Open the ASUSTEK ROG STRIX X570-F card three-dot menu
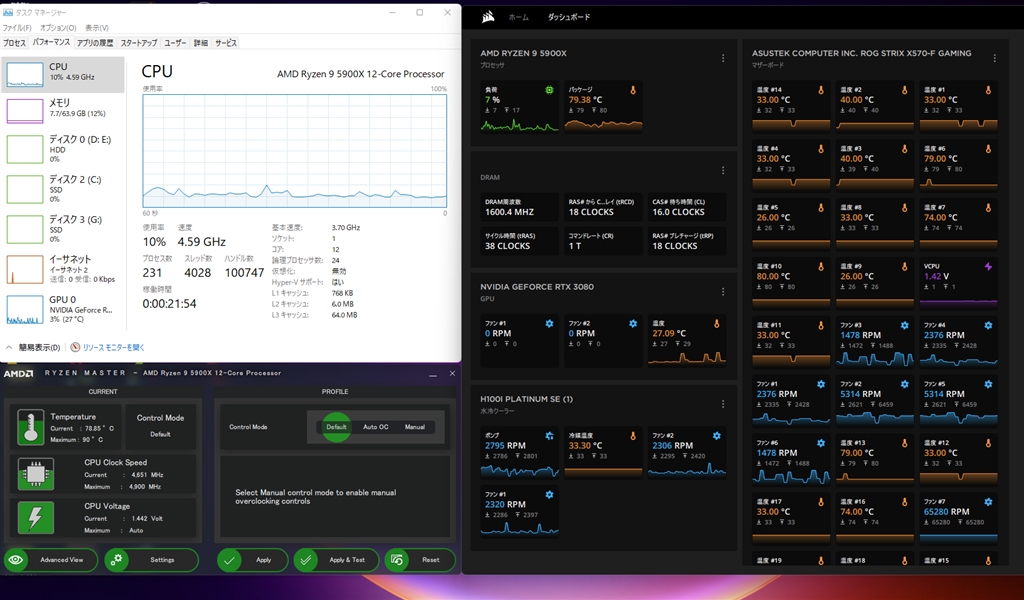The image size is (1024, 600). click(x=995, y=58)
